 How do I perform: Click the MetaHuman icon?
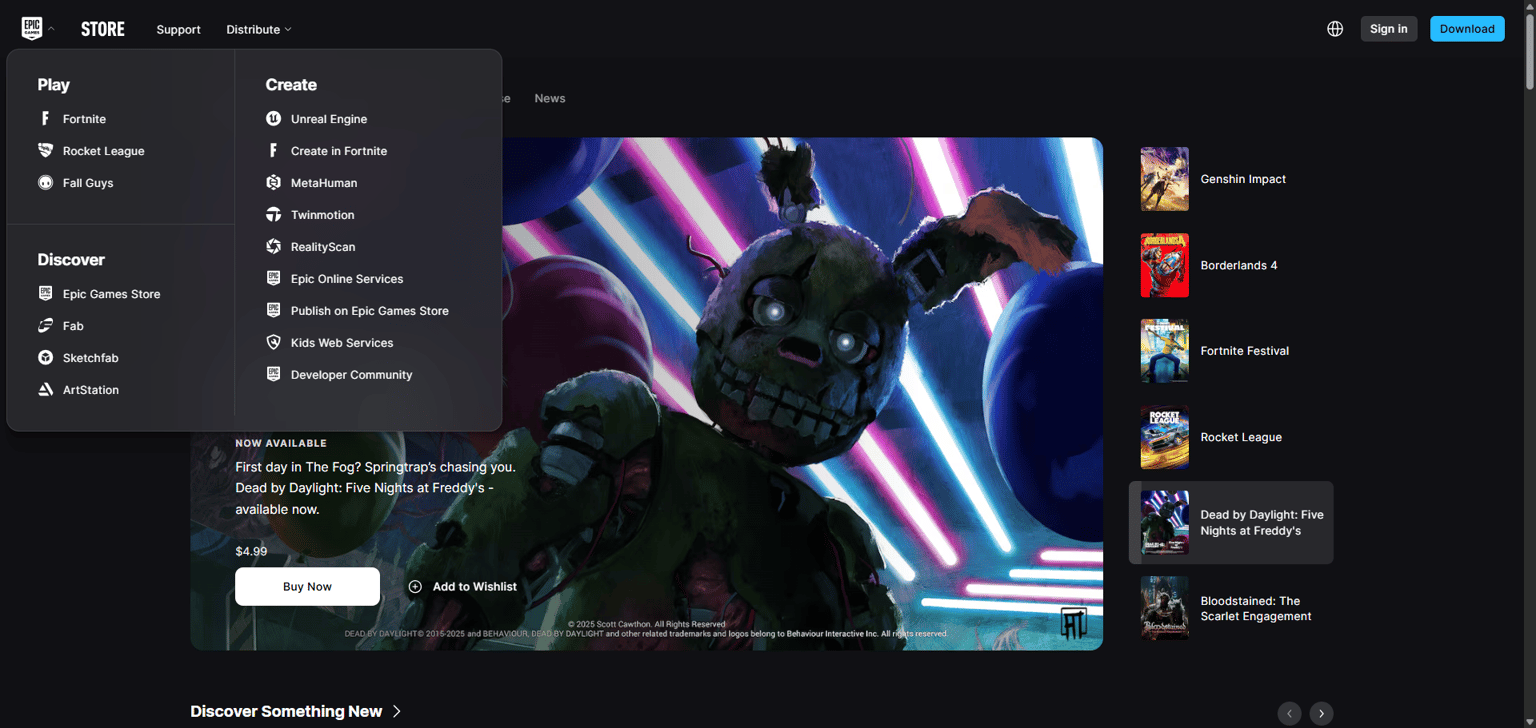coord(273,183)
